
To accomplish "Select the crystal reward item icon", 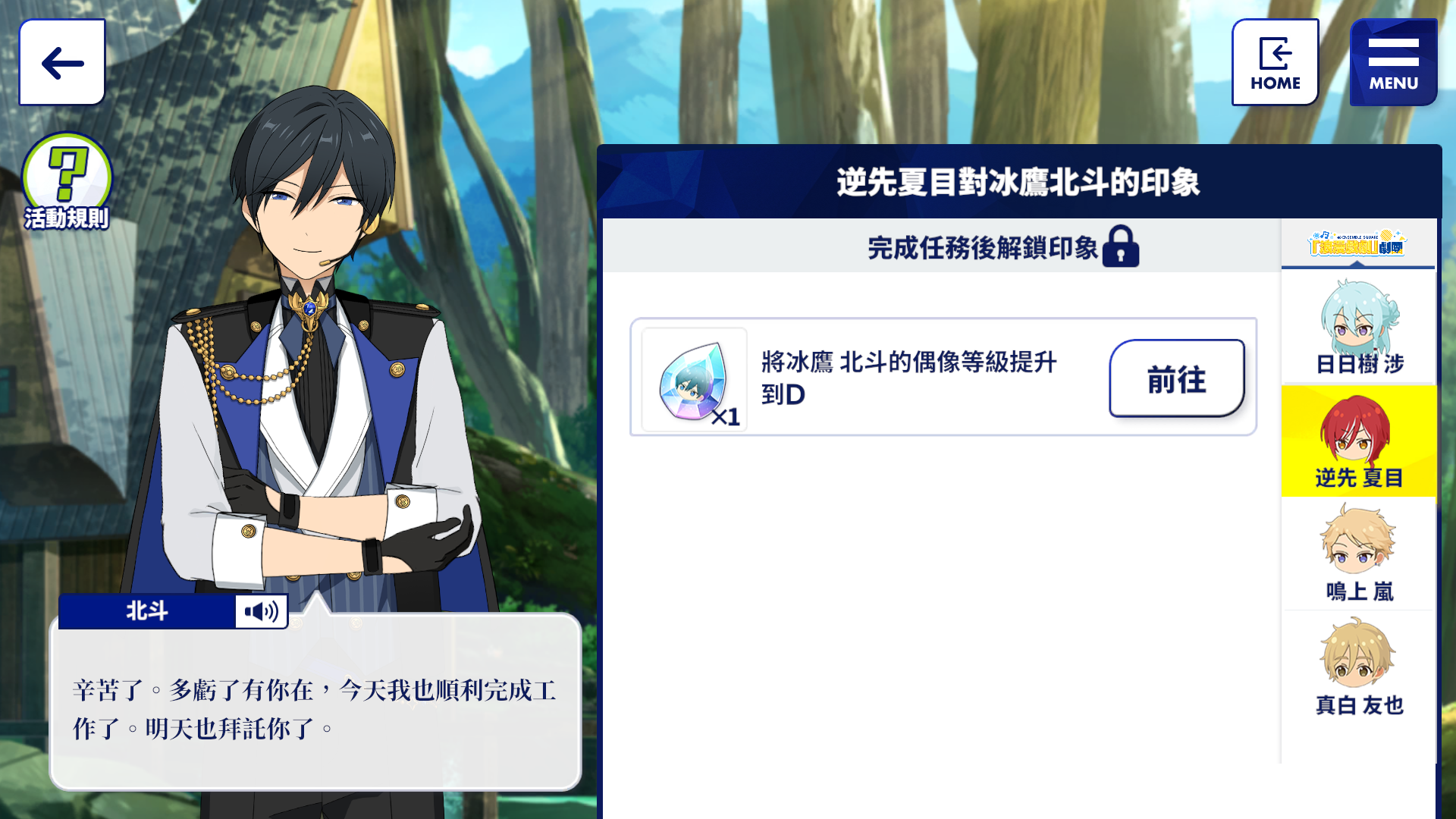I will (x=694, y=380).
